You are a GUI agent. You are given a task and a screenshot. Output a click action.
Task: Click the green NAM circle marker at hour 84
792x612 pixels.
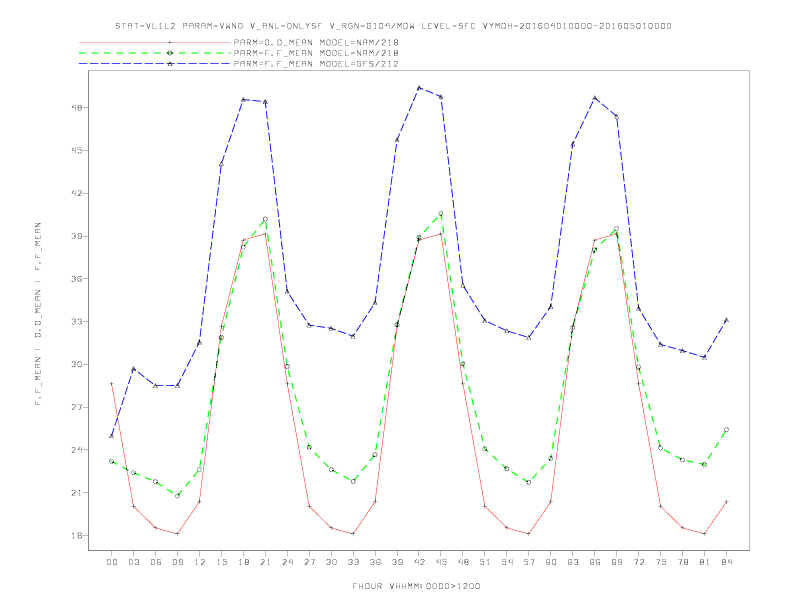click(x=726, y=430)
